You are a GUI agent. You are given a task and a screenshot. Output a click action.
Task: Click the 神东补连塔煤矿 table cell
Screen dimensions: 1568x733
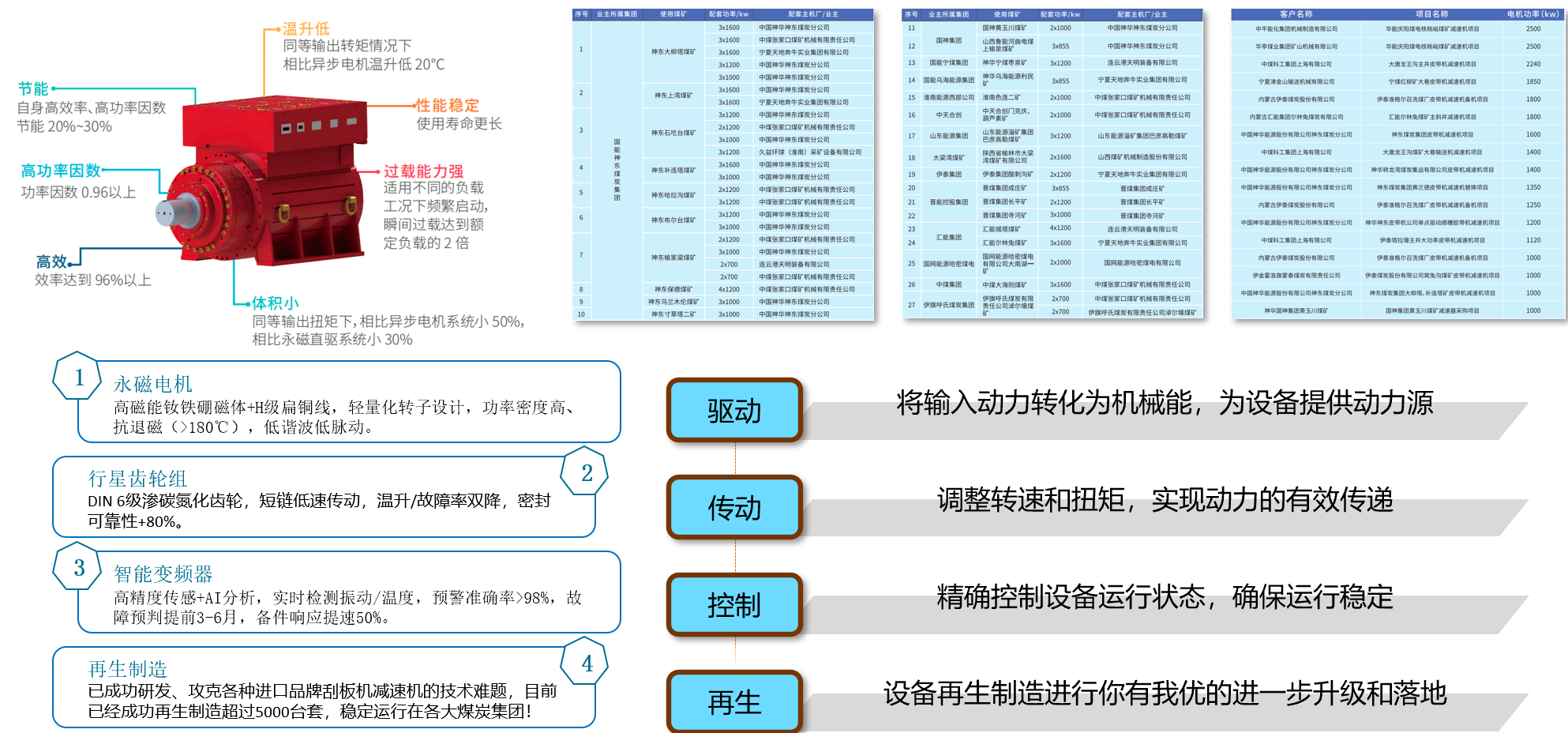tap(673, 171)
